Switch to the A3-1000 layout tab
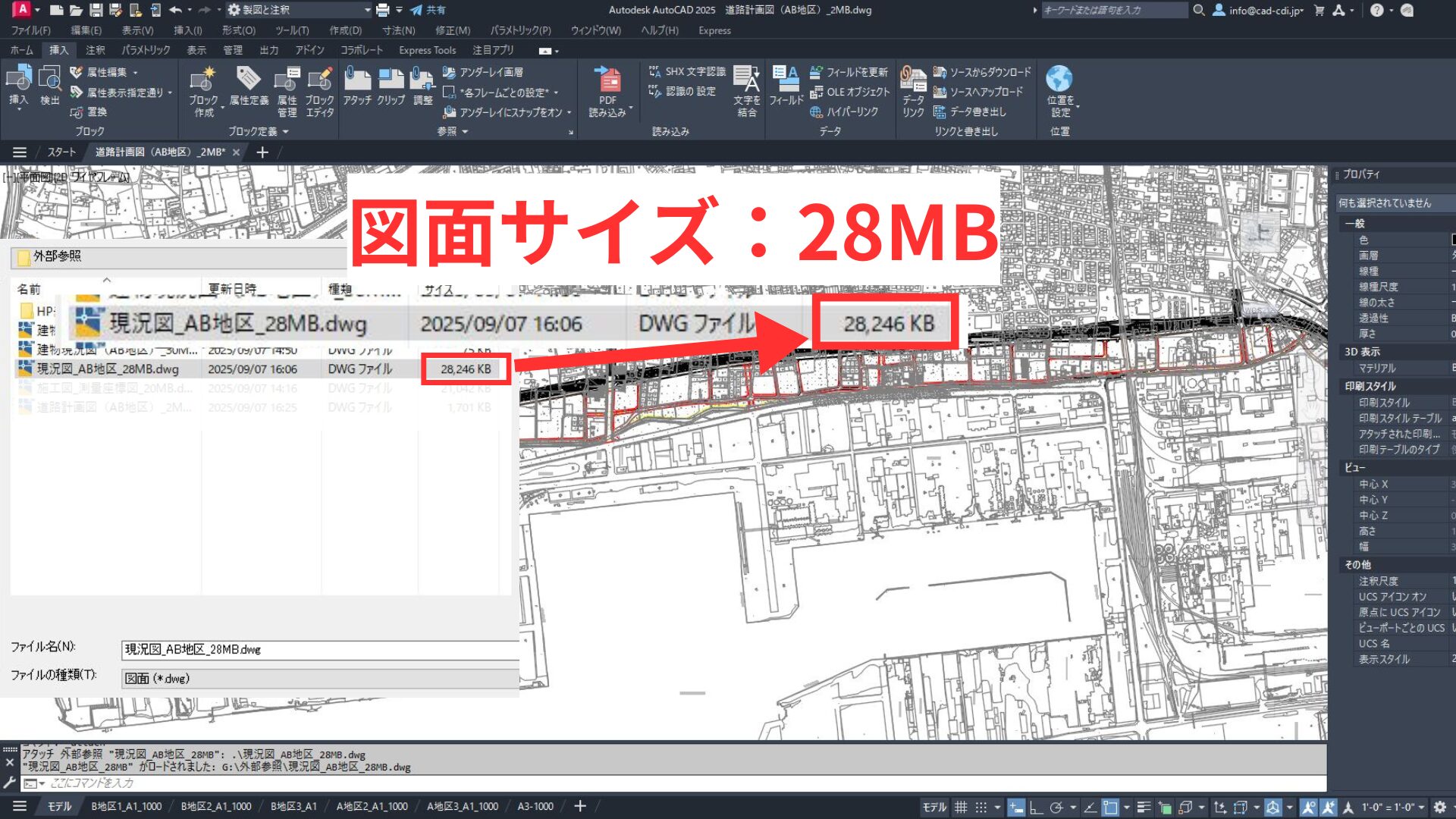Image resolution: width=1456 pixels, height=819 pixels. (x=535, y=806)
